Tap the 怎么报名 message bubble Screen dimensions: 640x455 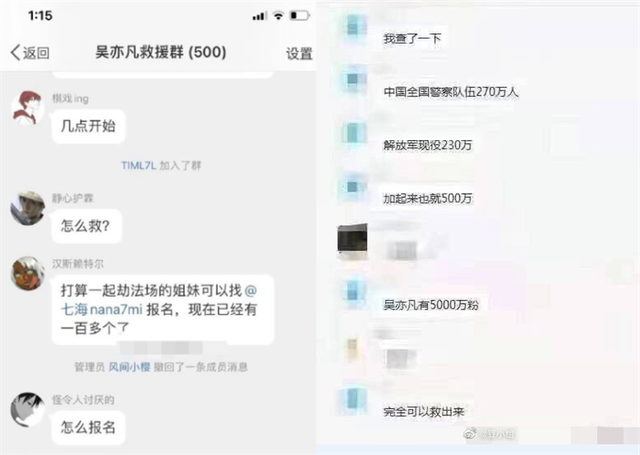tap(88, 427)
